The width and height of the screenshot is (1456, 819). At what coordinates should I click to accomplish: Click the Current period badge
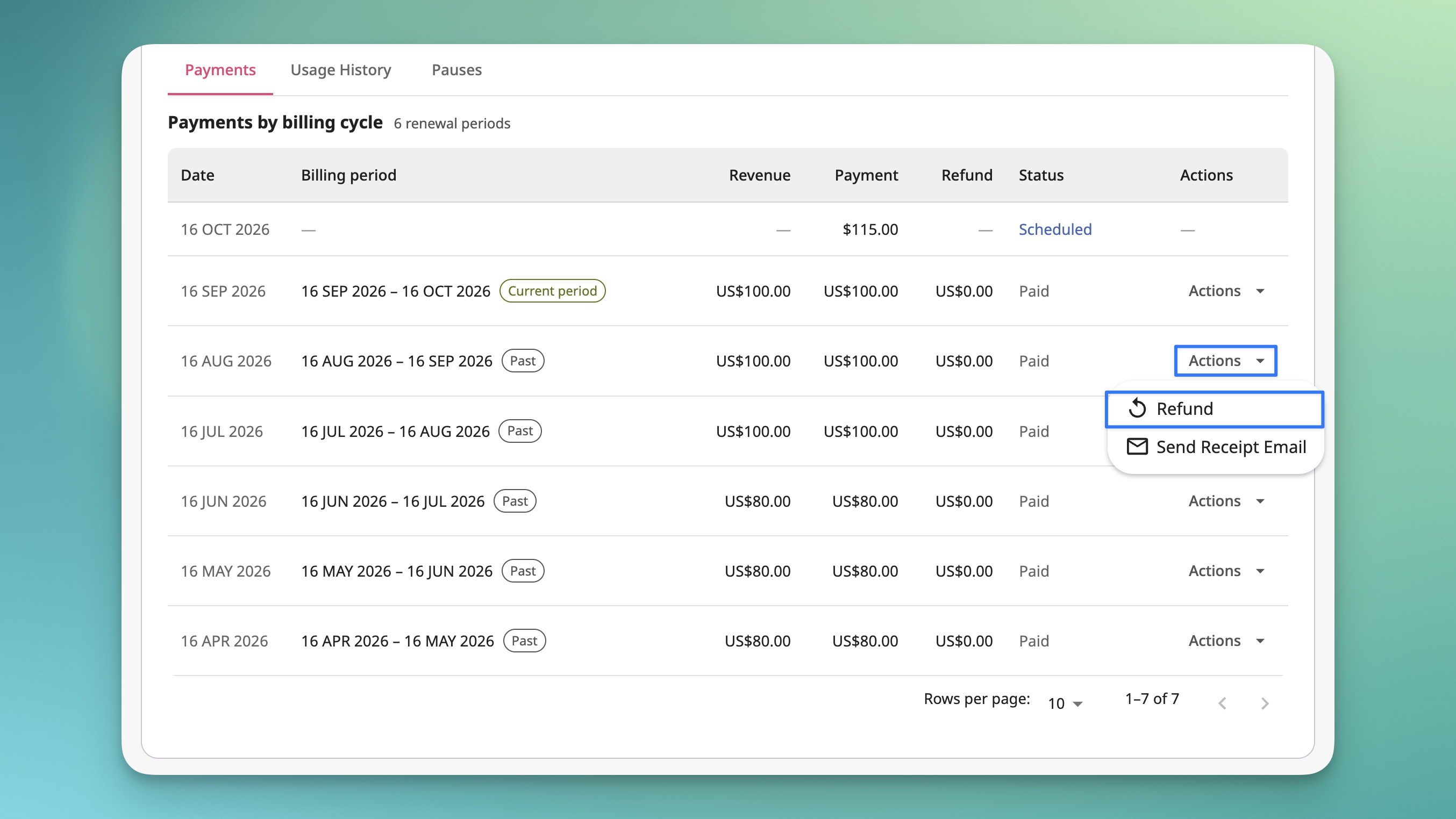[552, 291]
